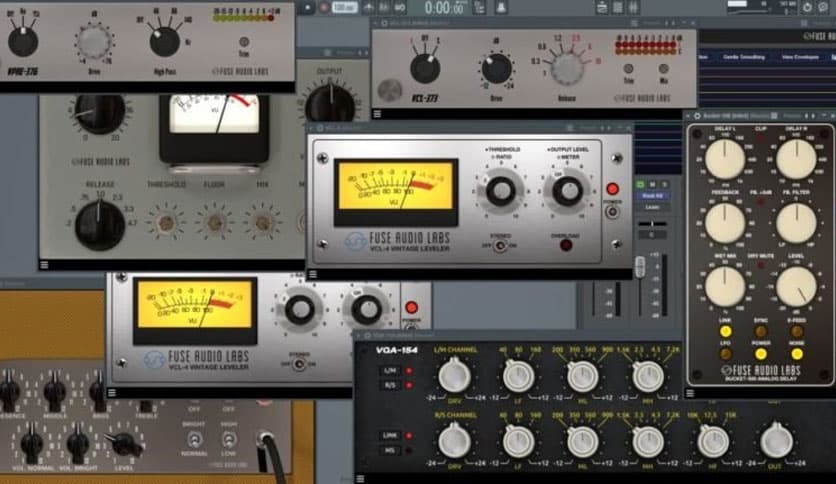836x484 pixels.
Task: Click the record button in FL Studio transport
Action: (x=324, y=7)
